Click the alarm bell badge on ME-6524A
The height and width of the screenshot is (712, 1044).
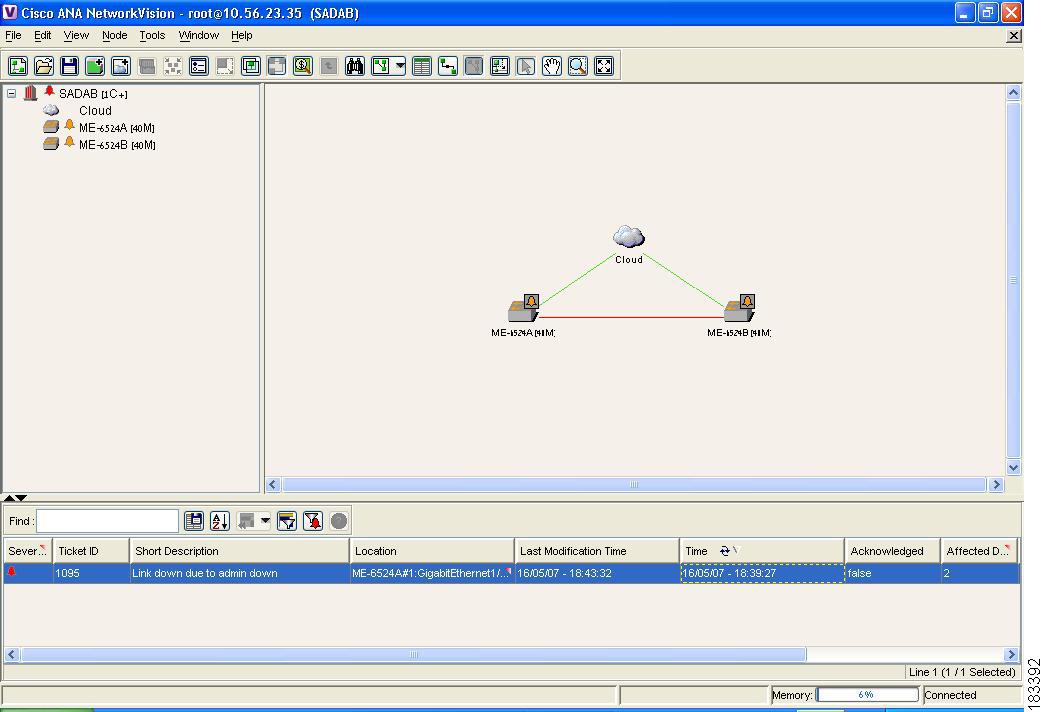(531, 301)
